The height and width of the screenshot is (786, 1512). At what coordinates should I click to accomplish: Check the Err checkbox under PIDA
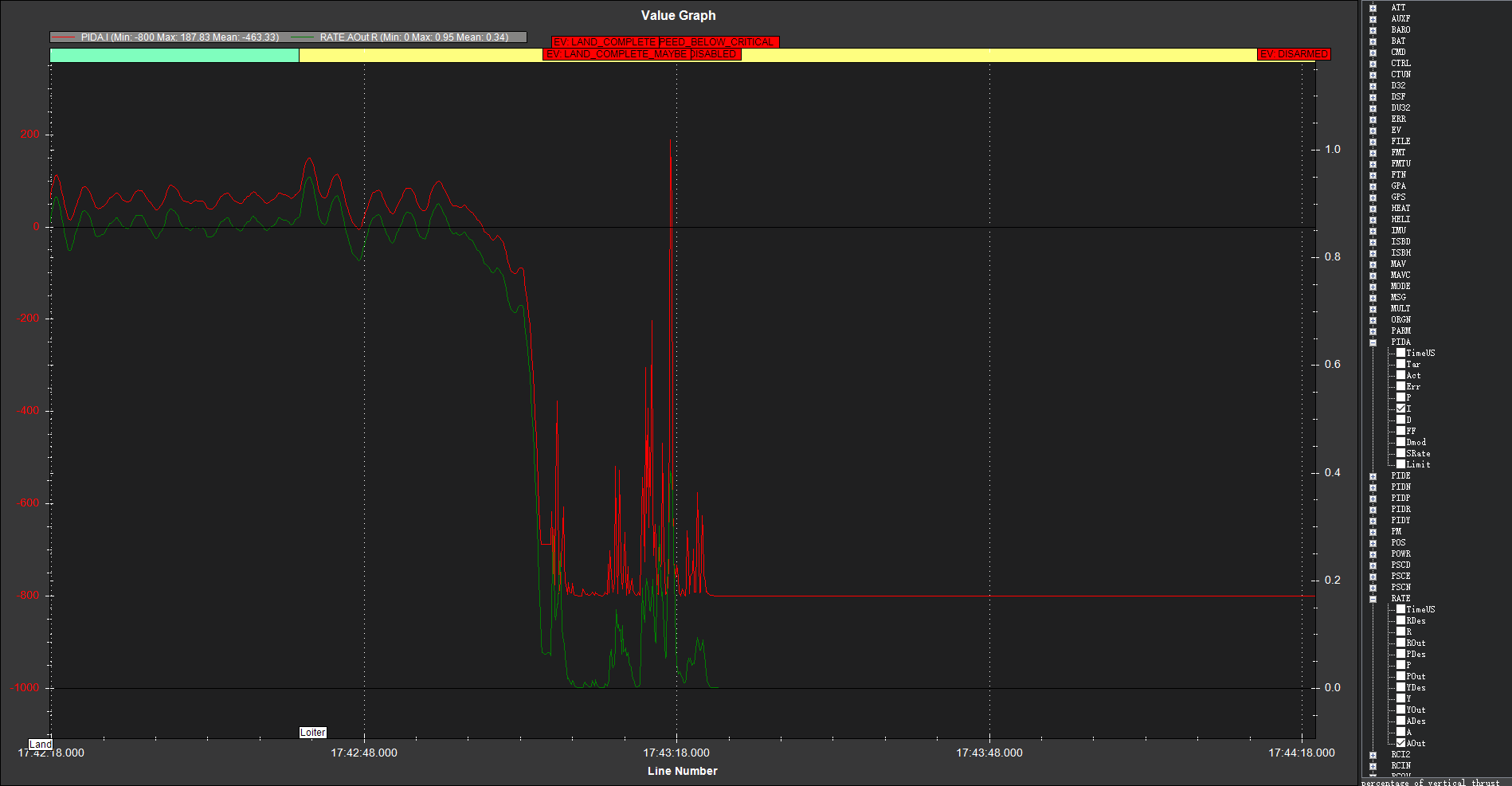click(x=1400, y=386)
